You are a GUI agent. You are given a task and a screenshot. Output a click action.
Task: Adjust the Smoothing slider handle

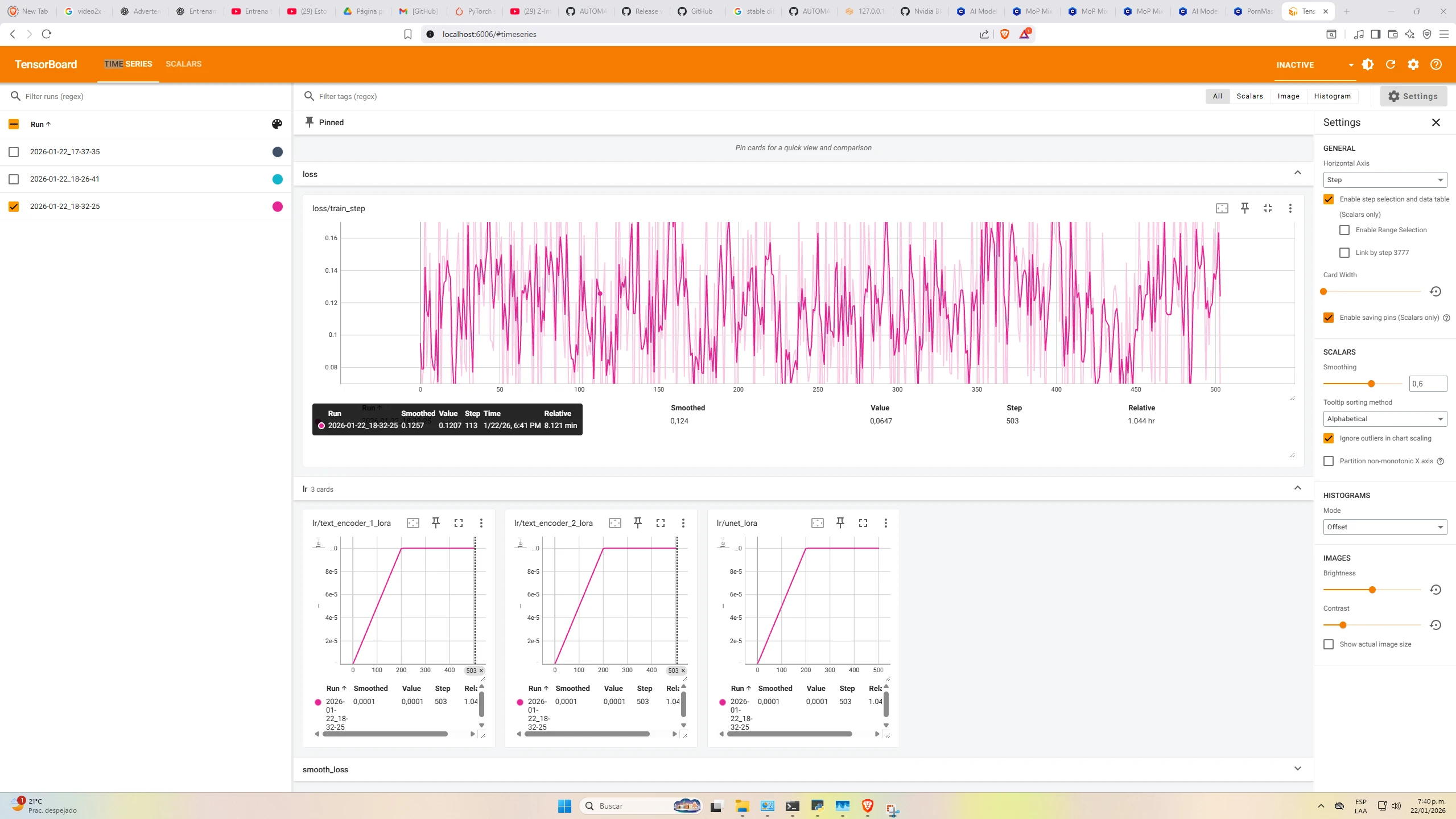(x=1371, y=384)
